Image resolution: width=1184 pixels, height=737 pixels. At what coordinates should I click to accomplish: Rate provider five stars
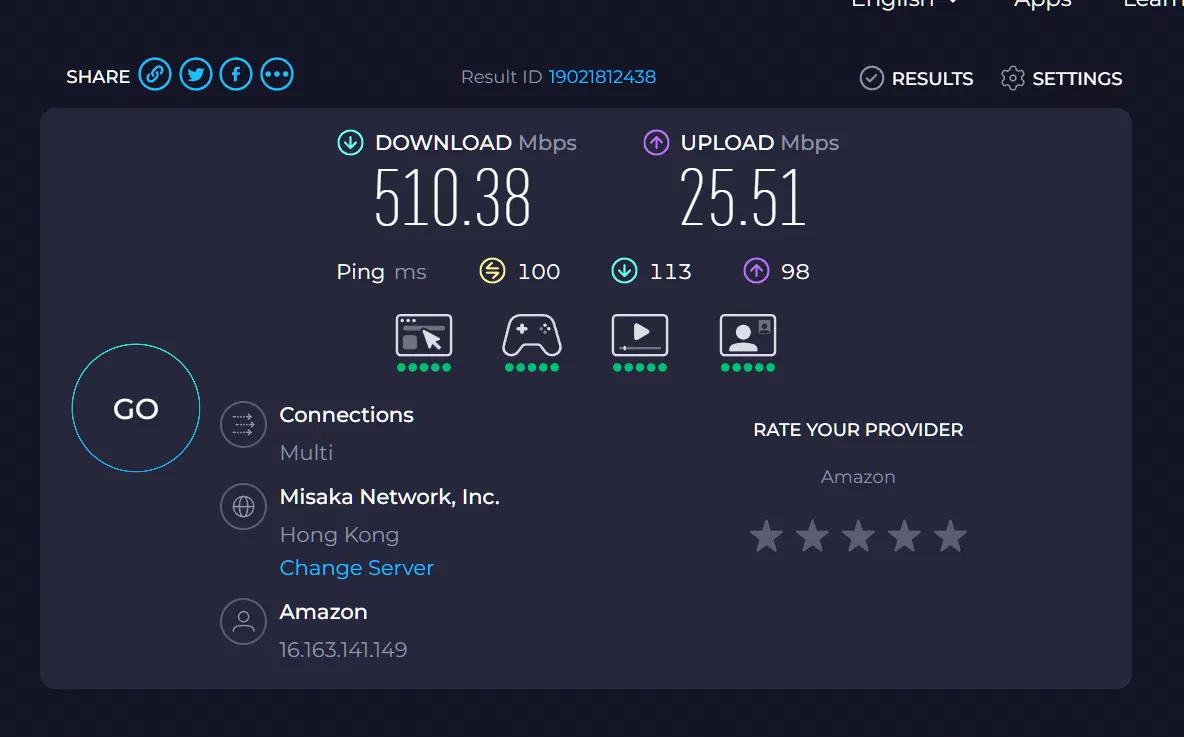[x=950, y=537]
